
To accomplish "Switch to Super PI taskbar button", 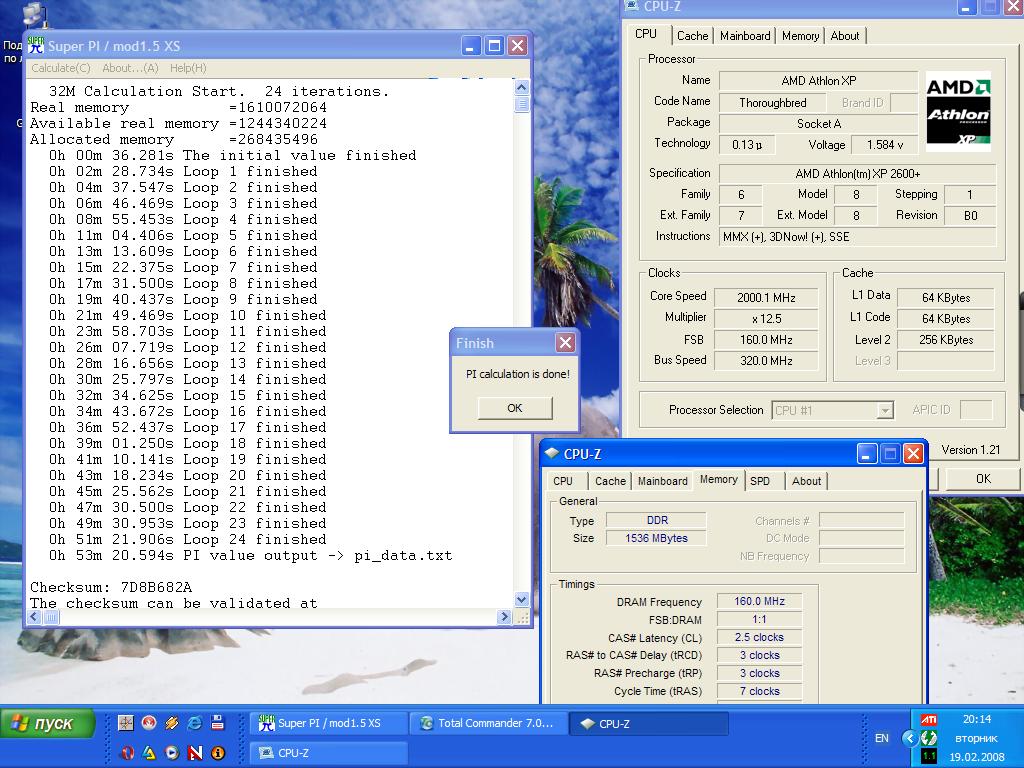I will [x=327, y=723].
